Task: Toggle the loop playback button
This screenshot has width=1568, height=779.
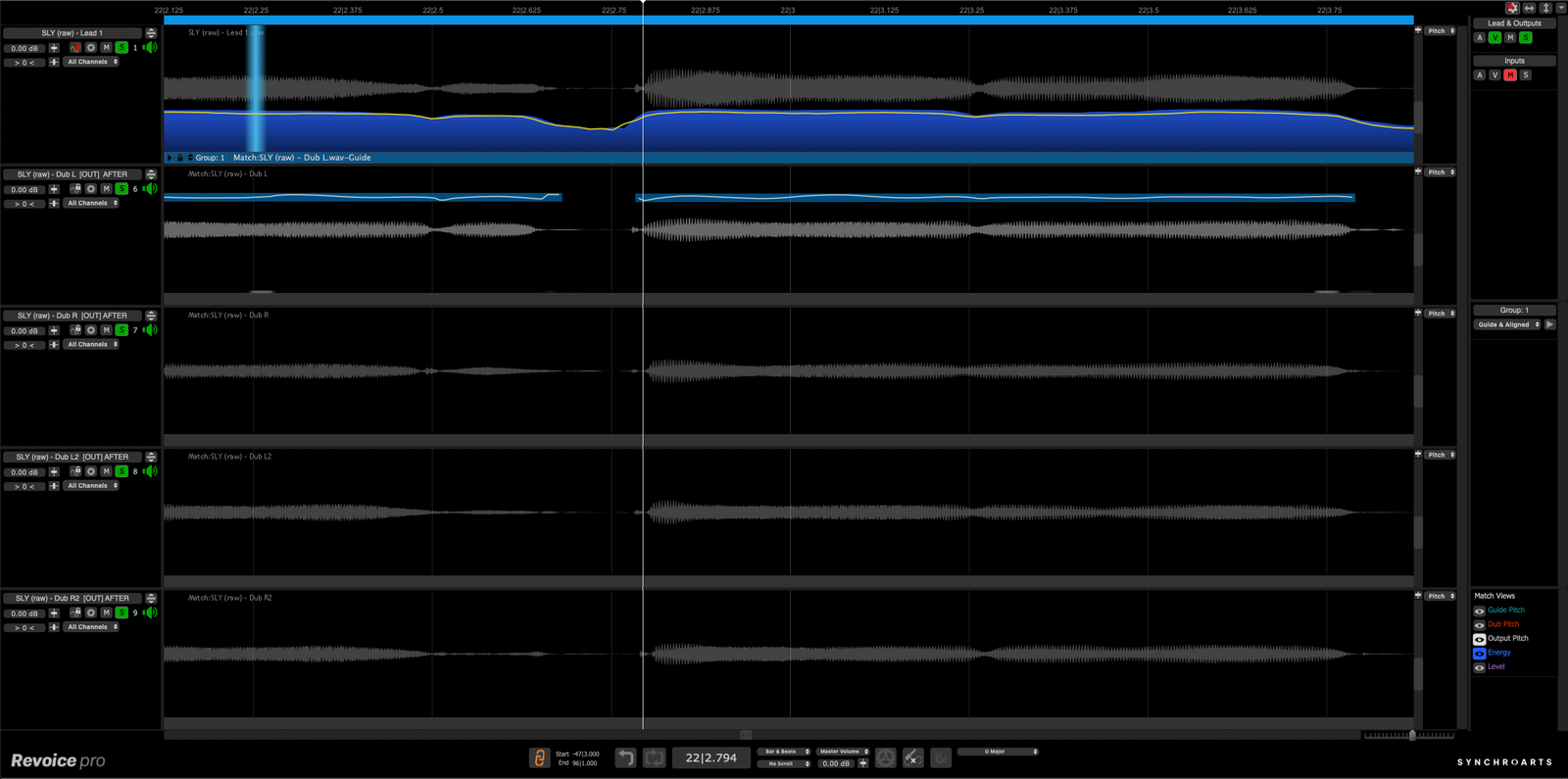Action: click(x=655, y=758)
